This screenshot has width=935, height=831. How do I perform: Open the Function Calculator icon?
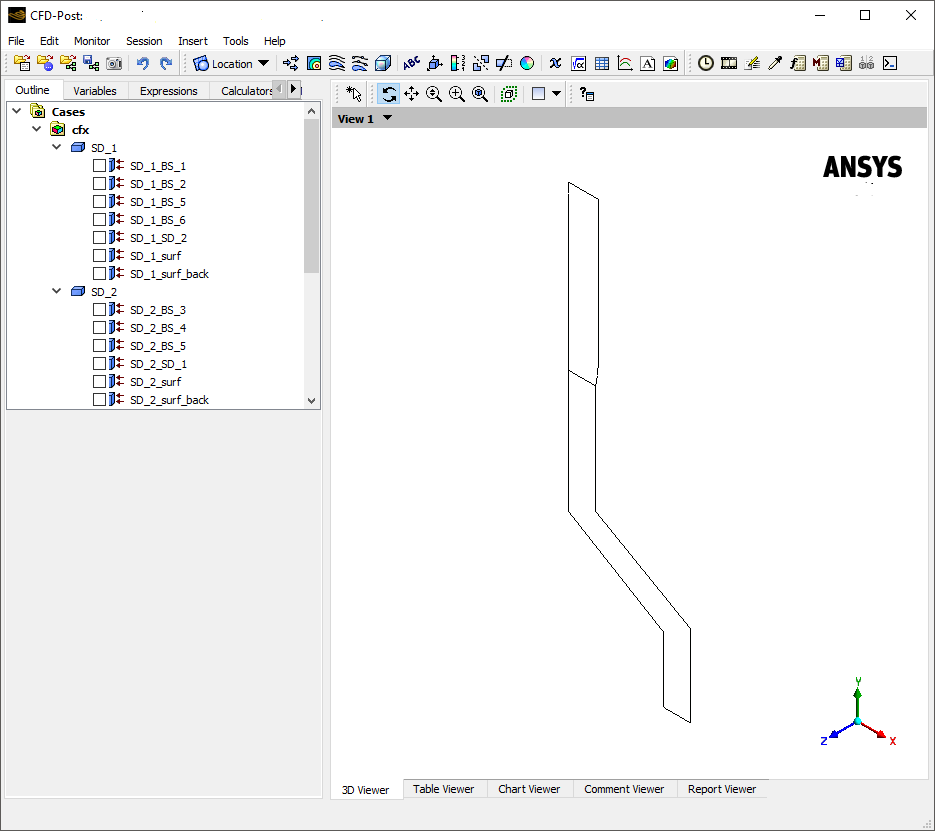(798, 63)
